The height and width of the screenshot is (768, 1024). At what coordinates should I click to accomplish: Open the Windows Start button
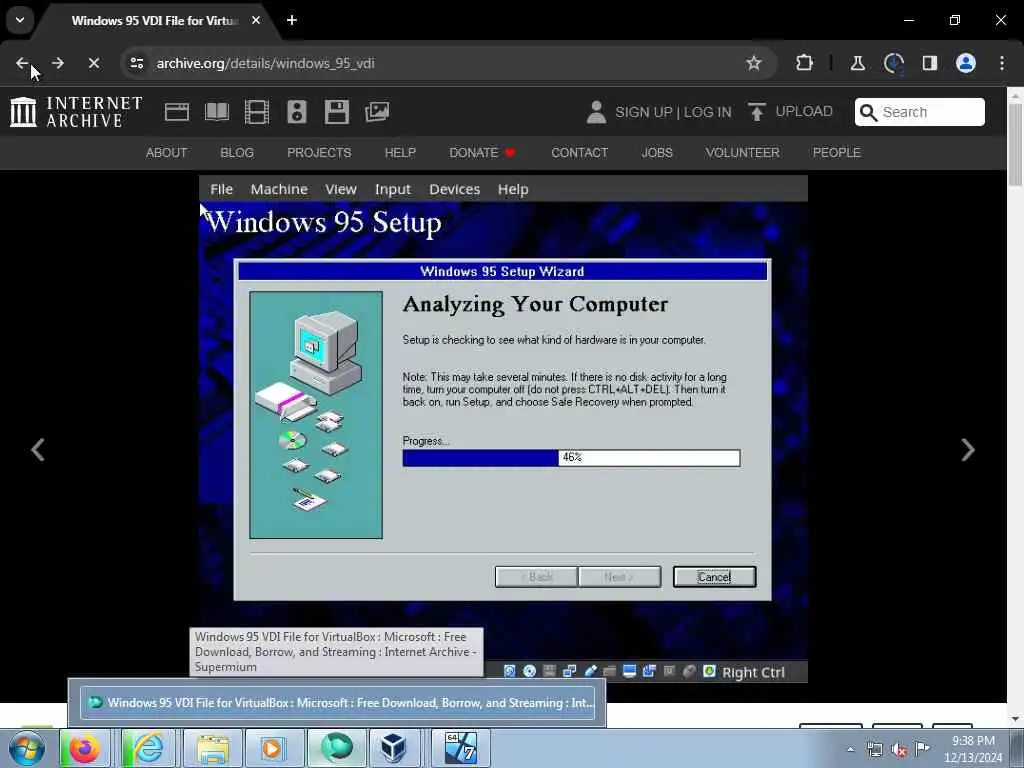27,749
